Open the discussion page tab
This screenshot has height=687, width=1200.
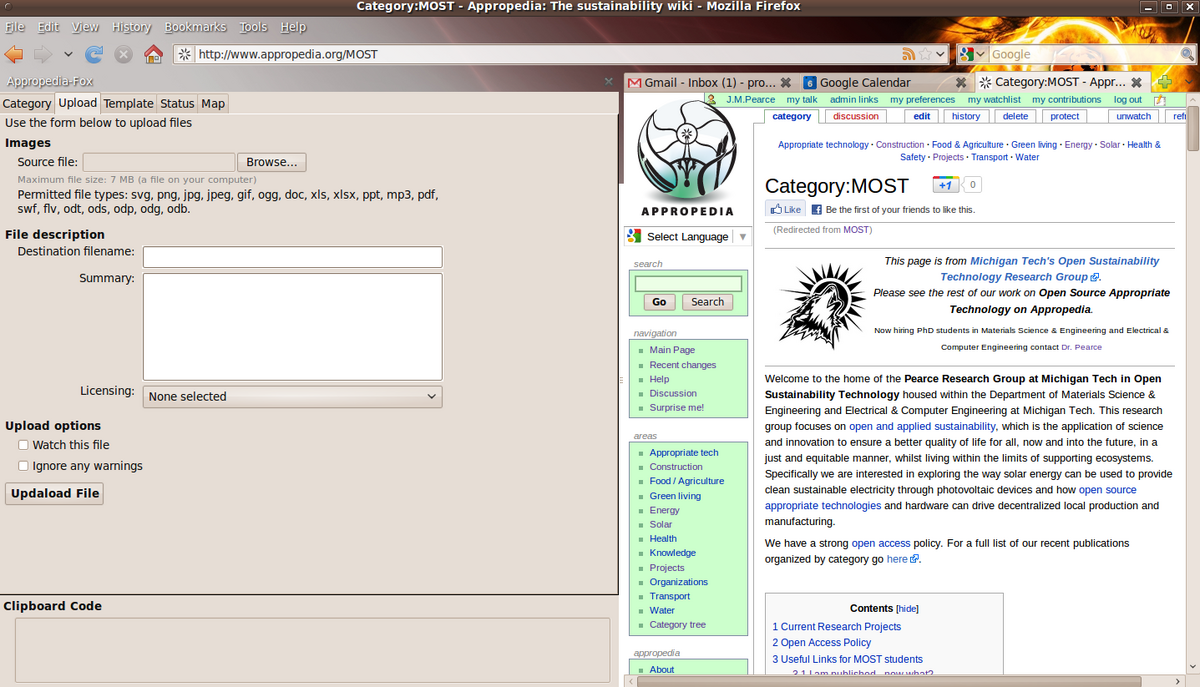(856, 116)
